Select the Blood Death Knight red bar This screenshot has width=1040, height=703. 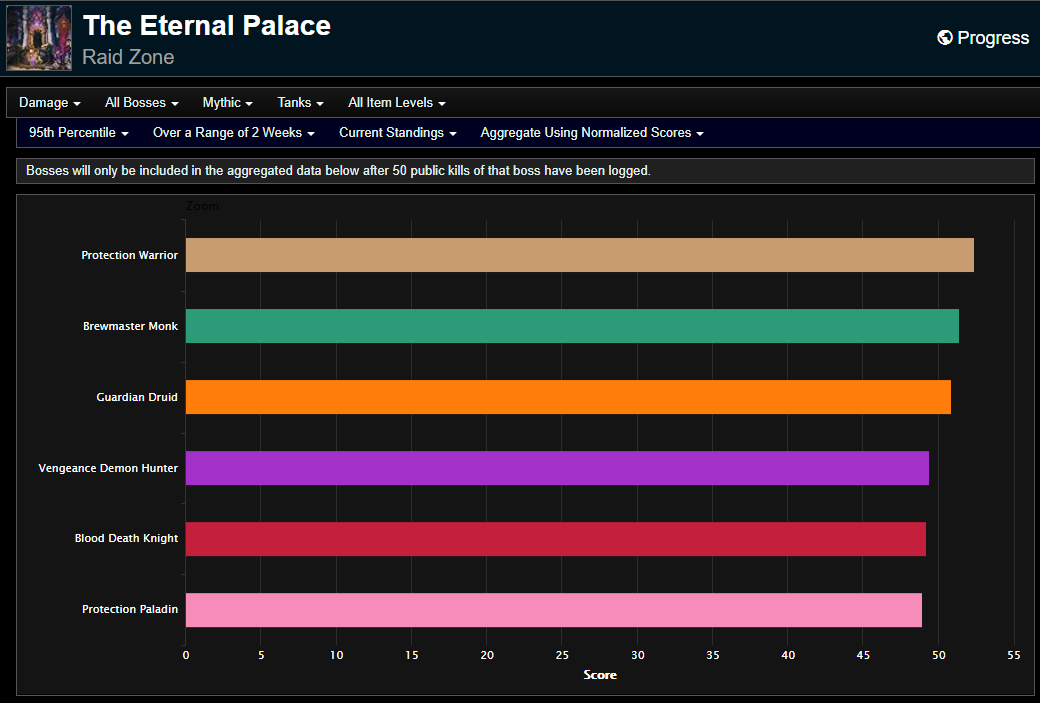[556, 539]
